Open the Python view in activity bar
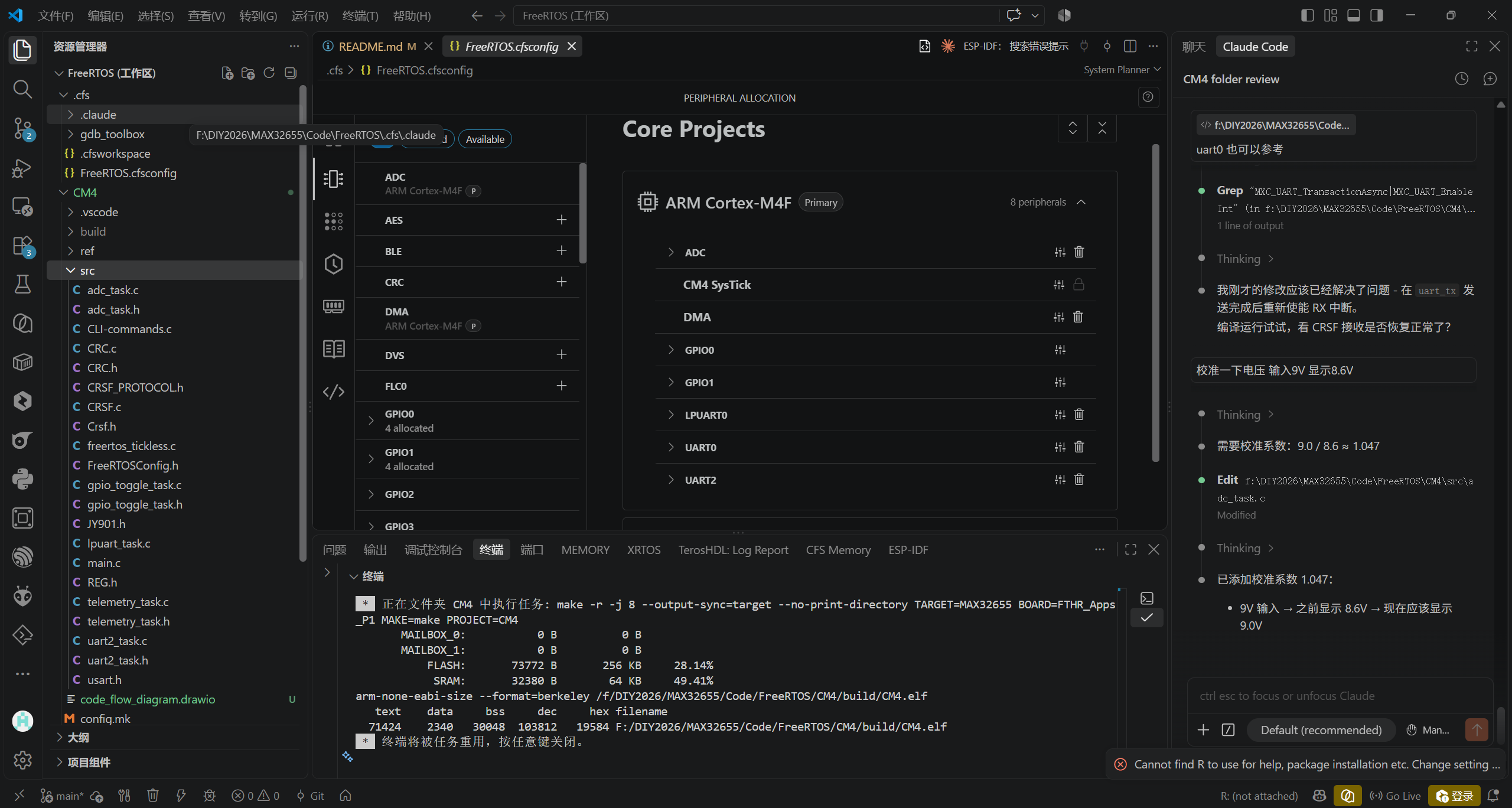Viewport: 1512px width, 808px height. pos(22,479)
